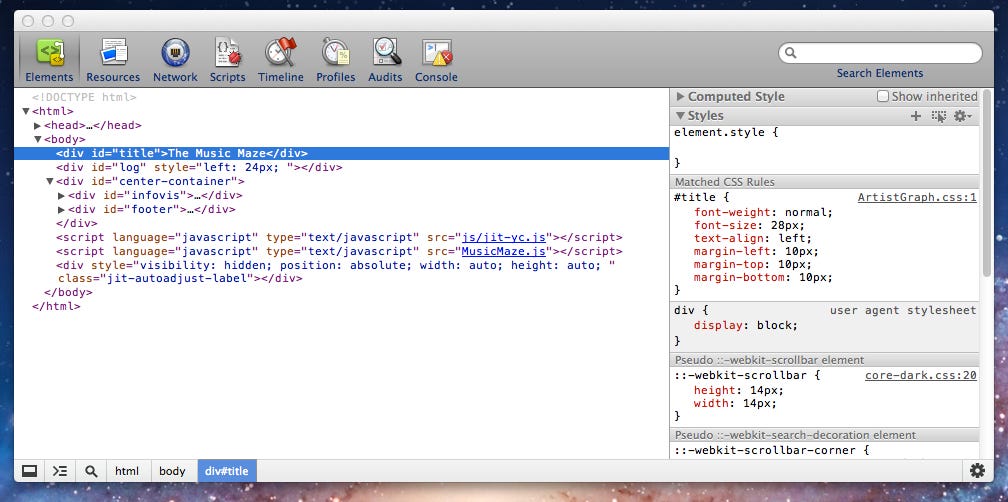1008x502 pixels.
Task: Add new style rule plus icon
Action: [x=916, y=116]
